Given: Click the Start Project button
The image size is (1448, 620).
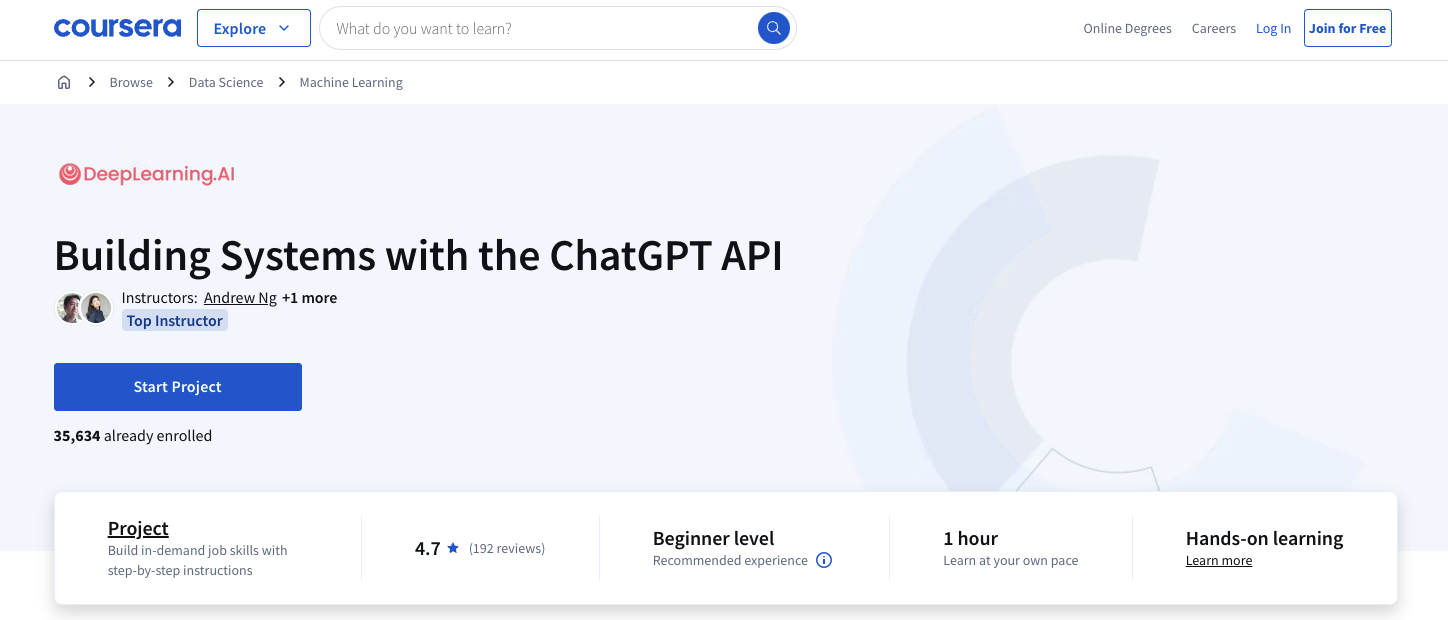Looking at the screenshot, I should [x=177, y=387].
